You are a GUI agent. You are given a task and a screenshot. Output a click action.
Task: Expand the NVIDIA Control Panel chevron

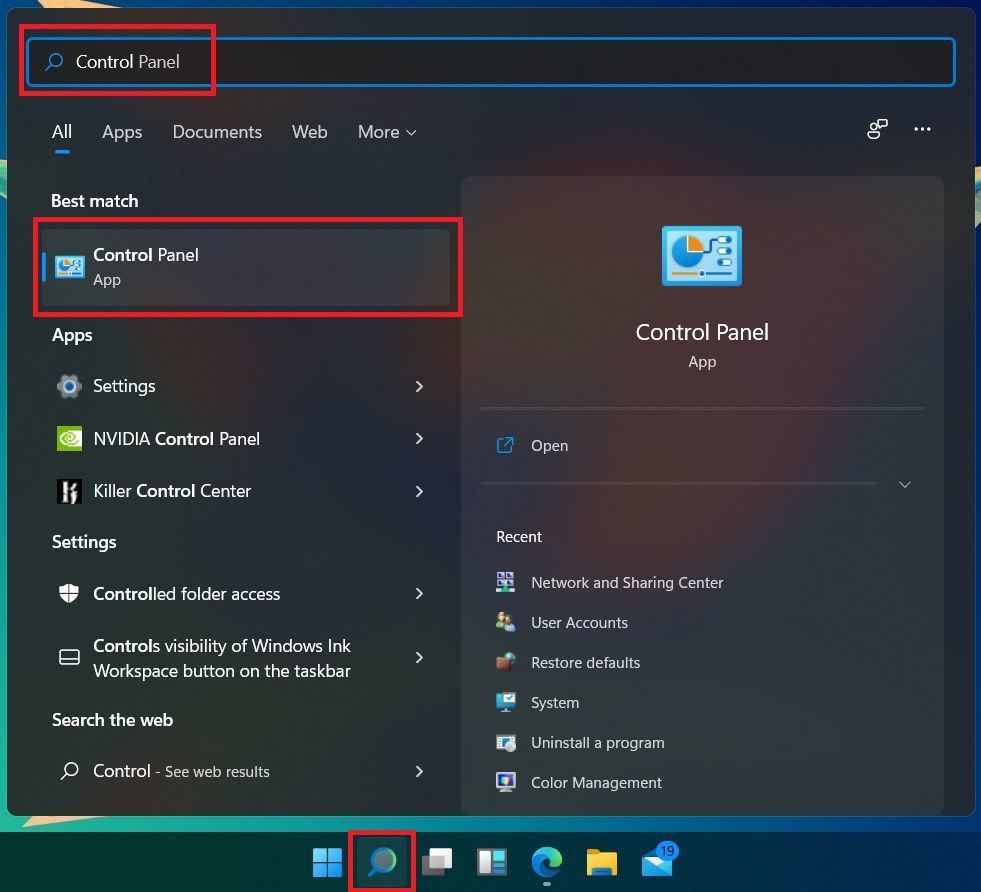pyautogui.click(x=419, y=438)
